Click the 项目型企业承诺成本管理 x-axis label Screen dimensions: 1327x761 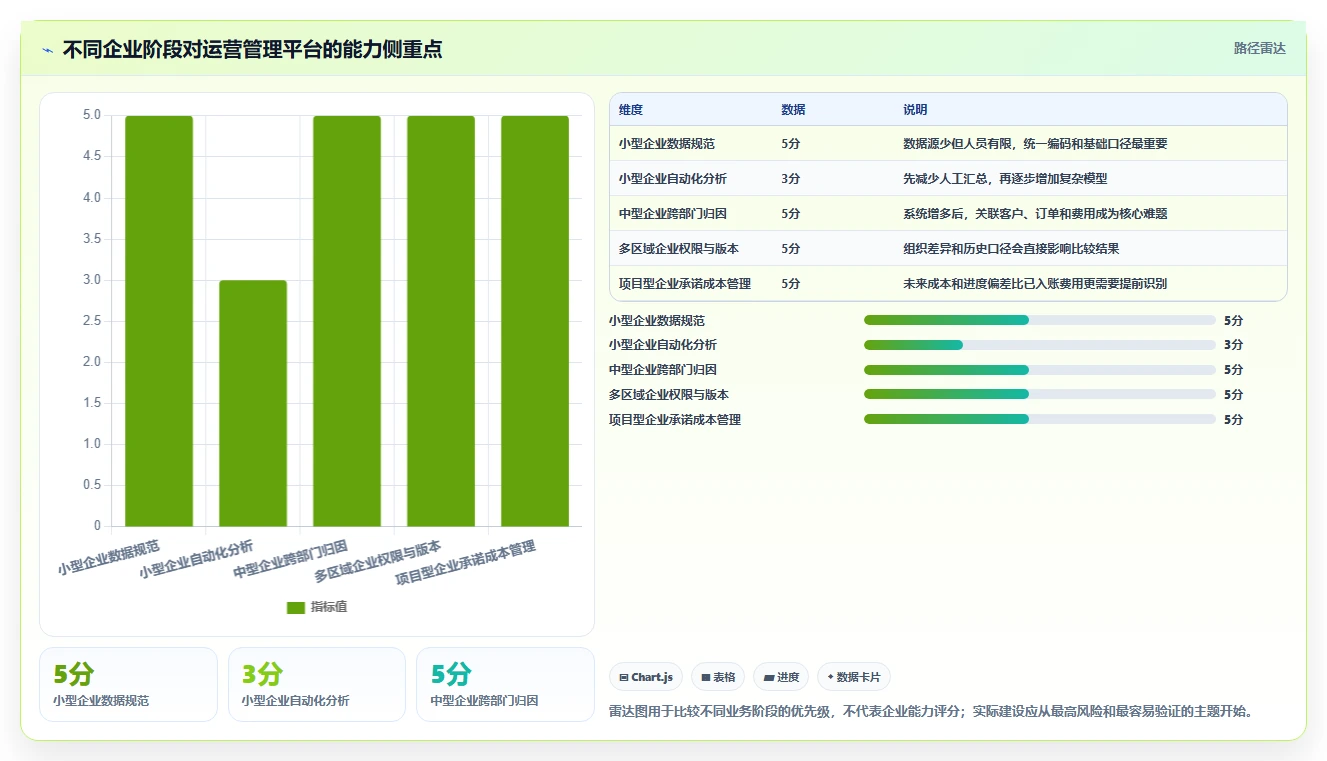(x=465, y=563)
